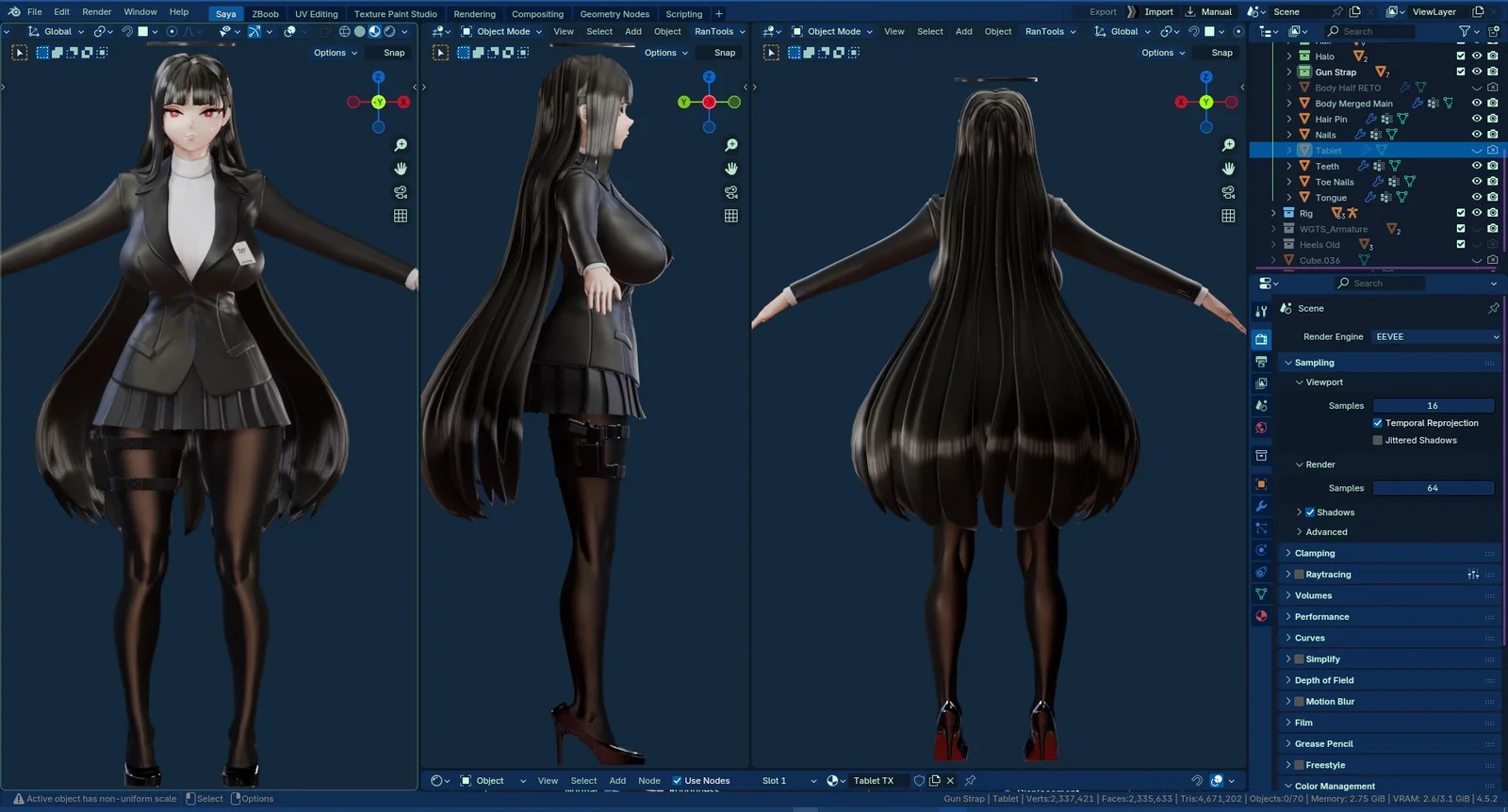Exclude Gun Strap collection checkbox

click(1461, 72)
